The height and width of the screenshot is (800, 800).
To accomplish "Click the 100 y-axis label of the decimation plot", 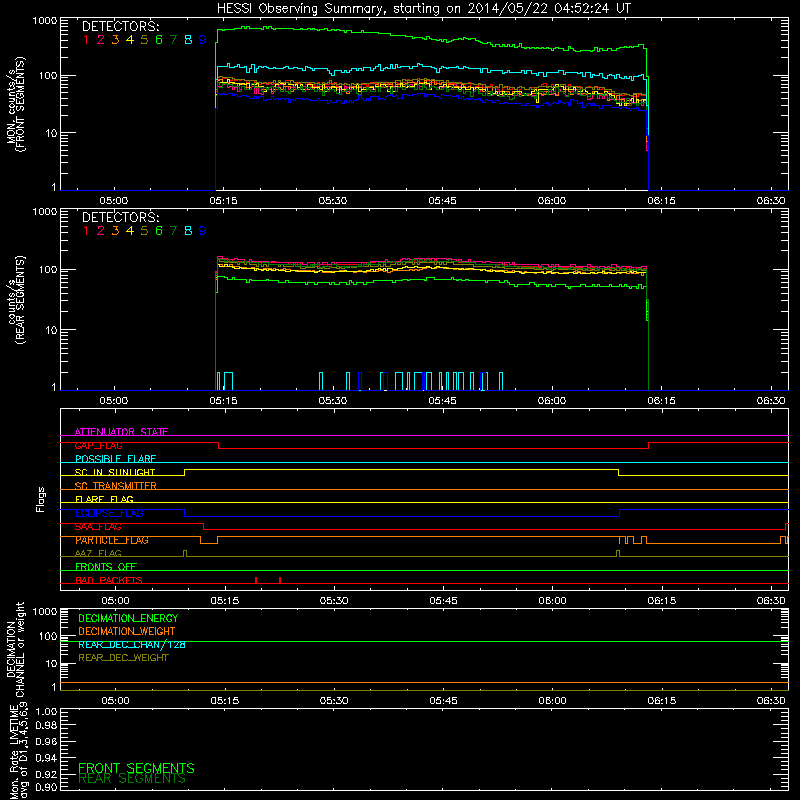I will pyautogui.click(x=48, y=636).
